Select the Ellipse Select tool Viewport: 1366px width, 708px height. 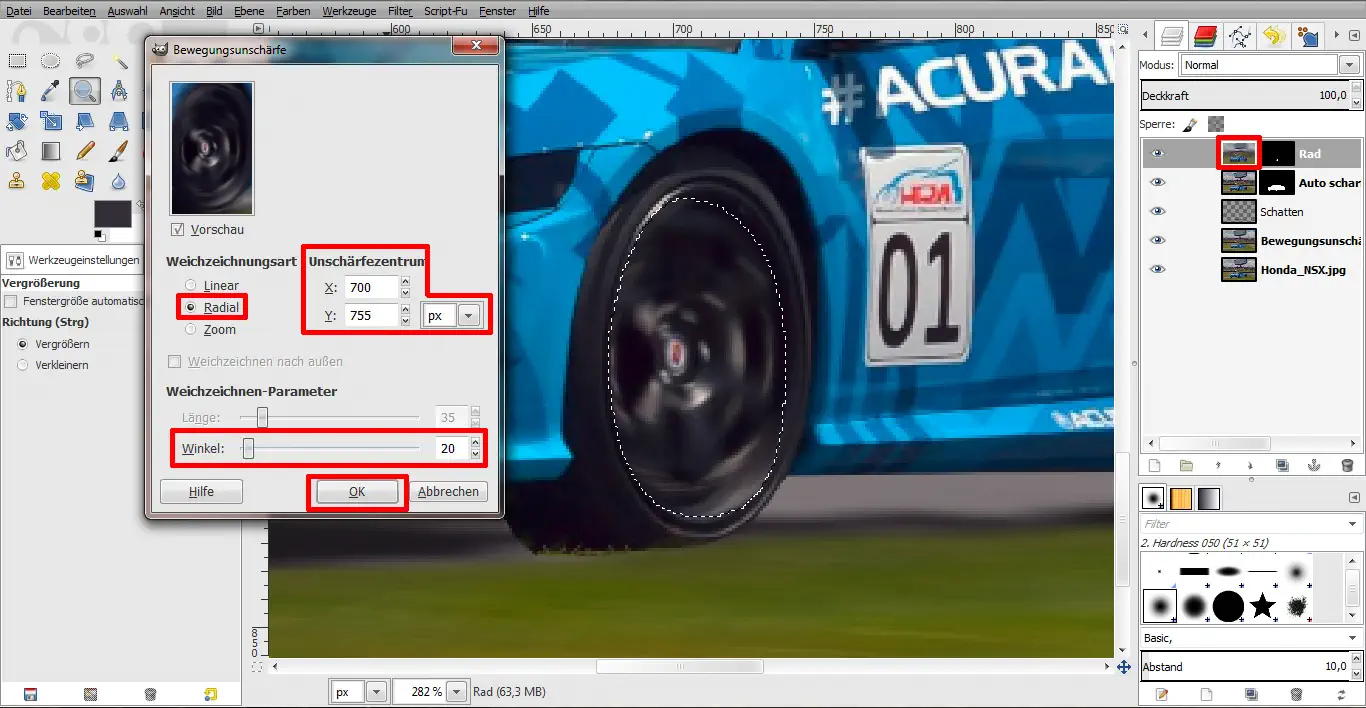[50, 61]
